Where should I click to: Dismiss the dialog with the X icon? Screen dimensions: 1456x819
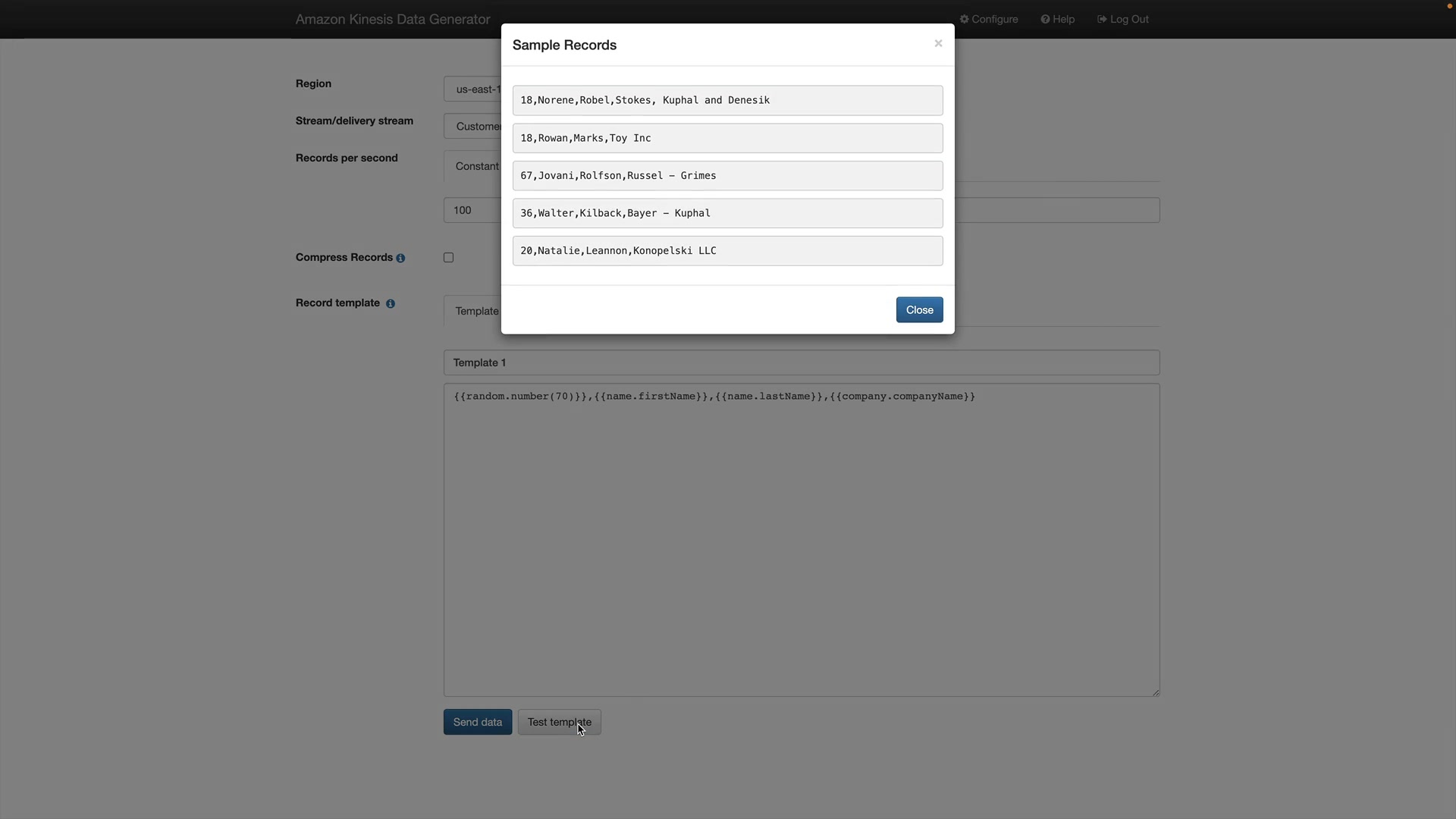coord(938,43)
